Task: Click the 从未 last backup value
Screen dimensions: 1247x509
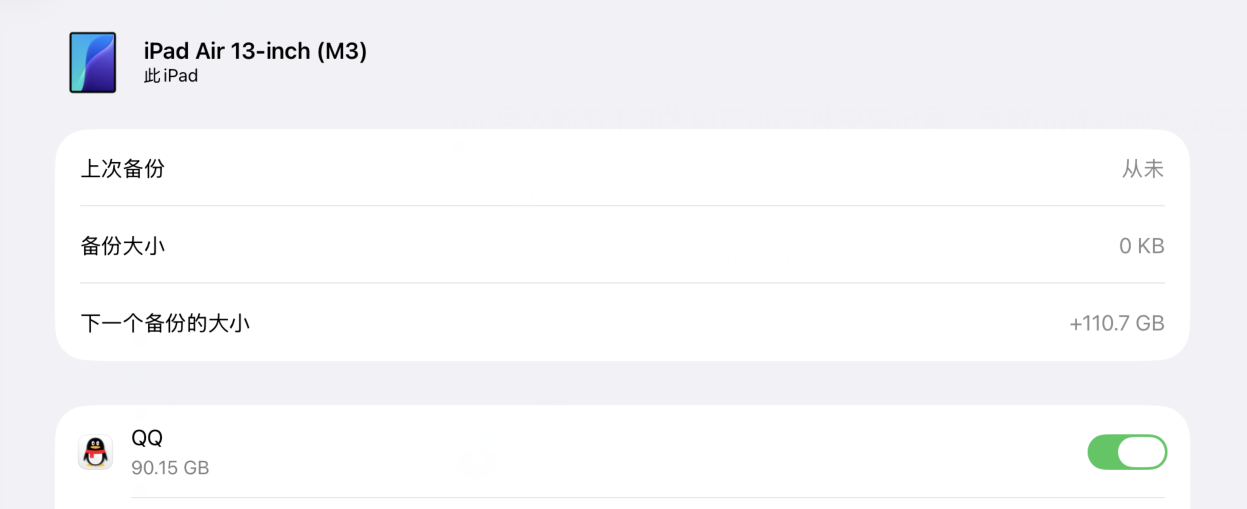Action: (x=1142, y=169)
